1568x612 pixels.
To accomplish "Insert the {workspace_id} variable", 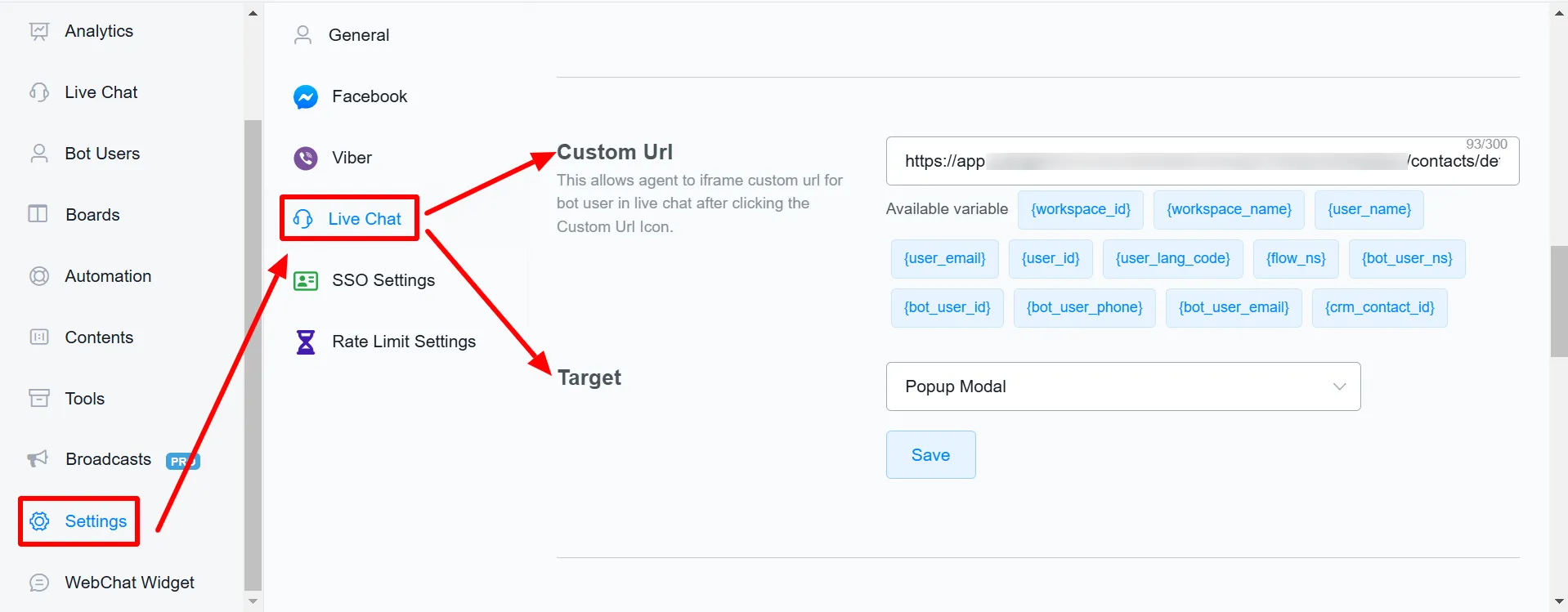I will click(x=1081, y=209).
